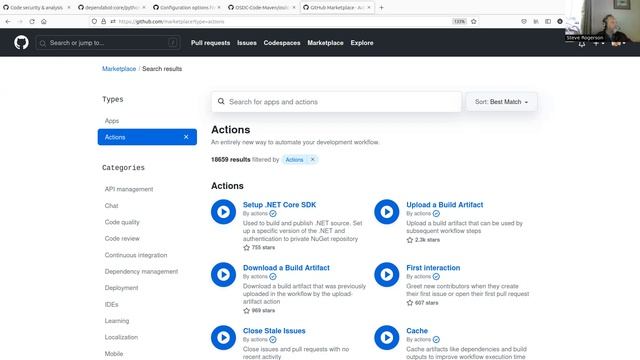
Task: Open the Sort: Best Match dropdown
Action: [x=501, y=102]
